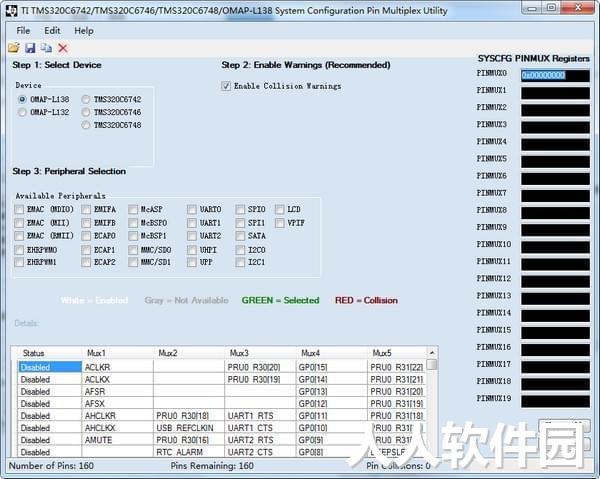The width and height of the screenshot is (600, 479).
Task: Select the TMS320C6746 device radio button
Action: tap(86, 112)
